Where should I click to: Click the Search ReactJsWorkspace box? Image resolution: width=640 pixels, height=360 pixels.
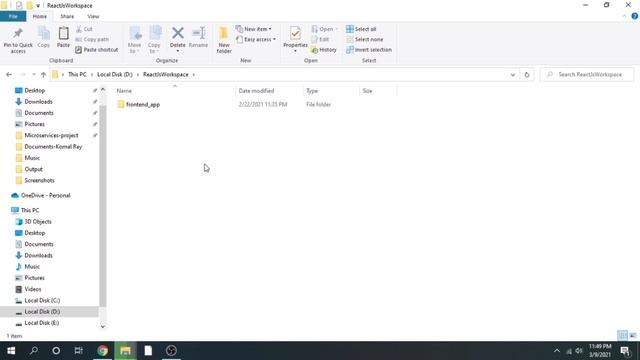pyautogui.click(x=587, y=74)
